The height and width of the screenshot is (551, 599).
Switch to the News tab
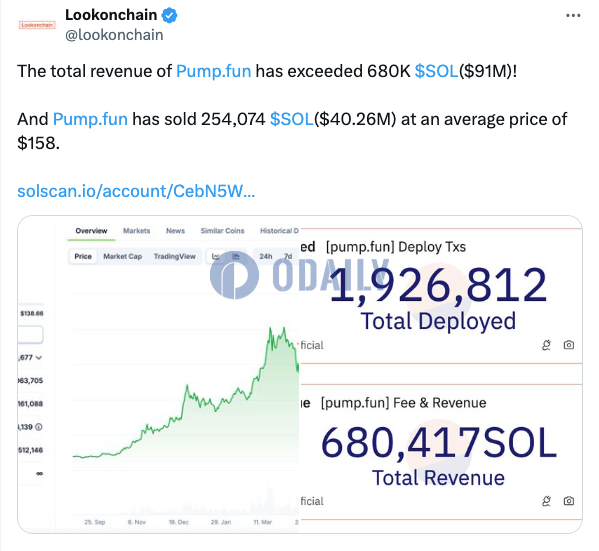pyautogui.click(x=175, y=231)
